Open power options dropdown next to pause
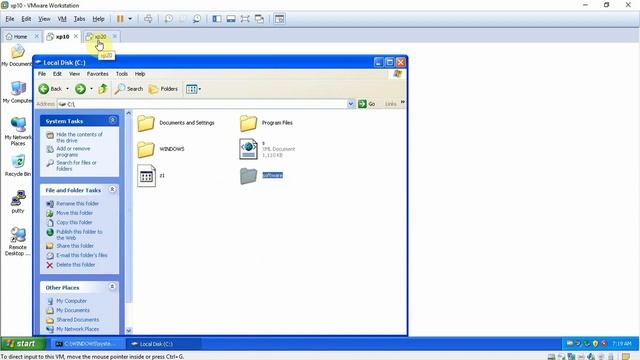The height and width of the screenshot is (360, 640). click(x=130, y=19)
